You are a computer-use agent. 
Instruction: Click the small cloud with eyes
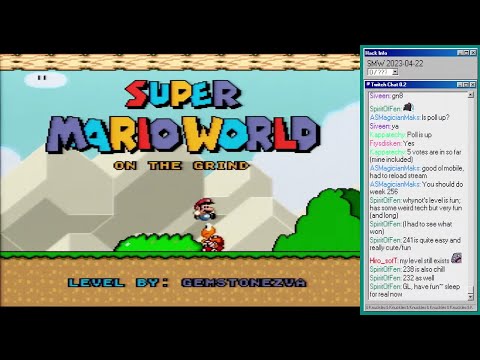(x=45, y=79)
